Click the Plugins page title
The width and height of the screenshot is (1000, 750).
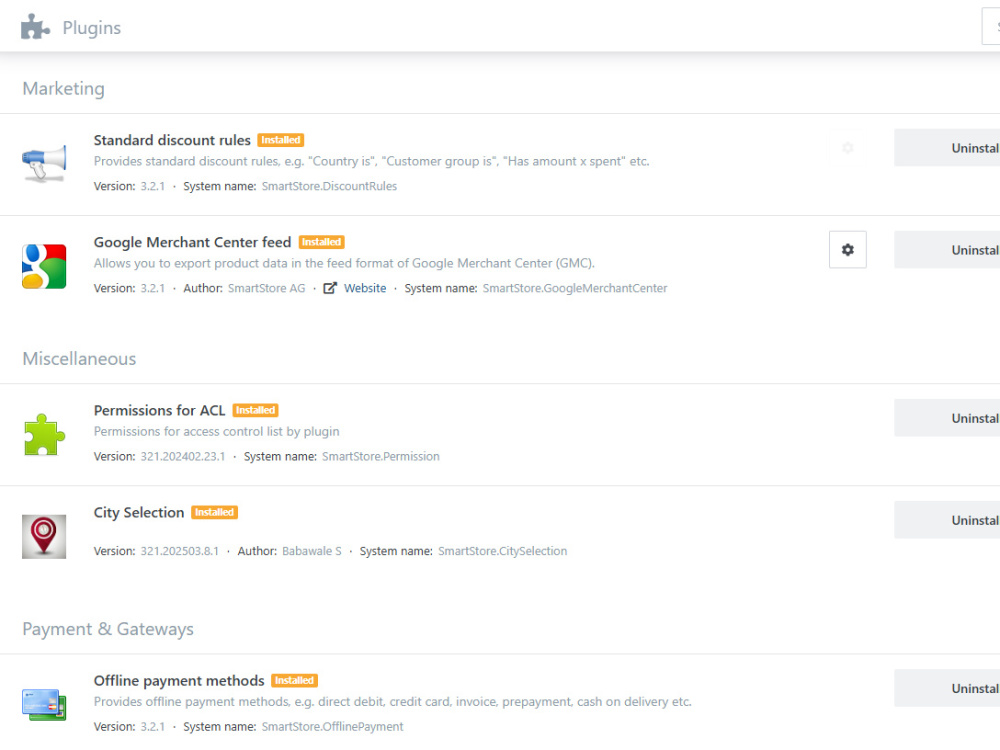click(92, 28)
